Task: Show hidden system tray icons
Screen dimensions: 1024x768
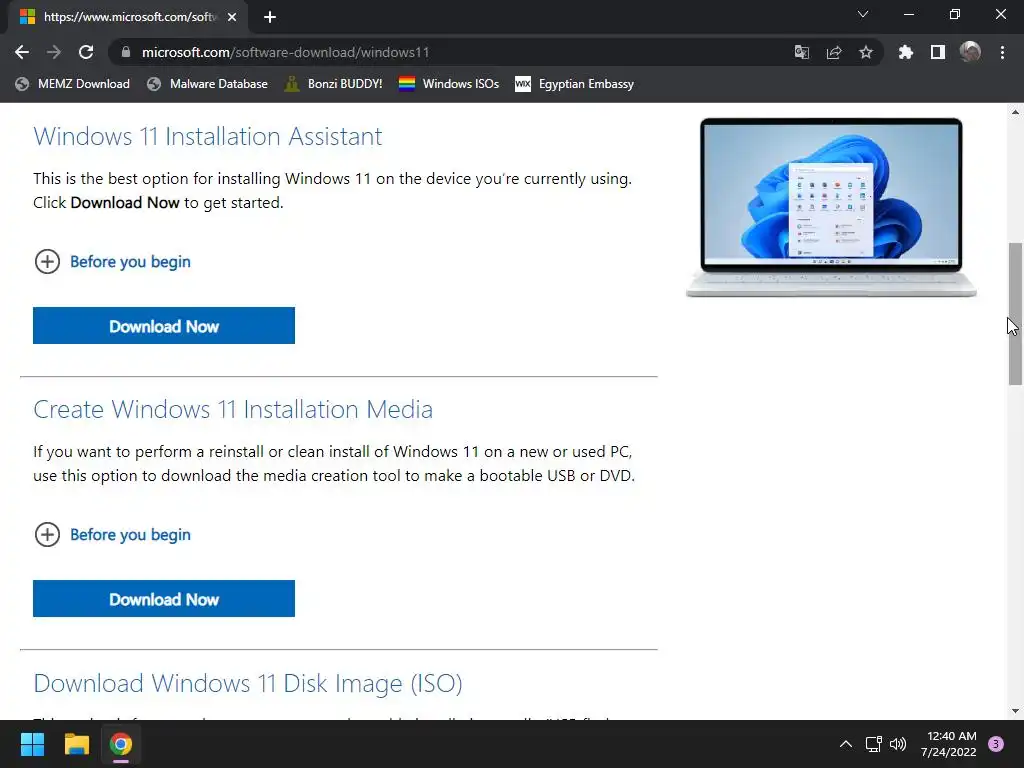Action: point(846,744)
